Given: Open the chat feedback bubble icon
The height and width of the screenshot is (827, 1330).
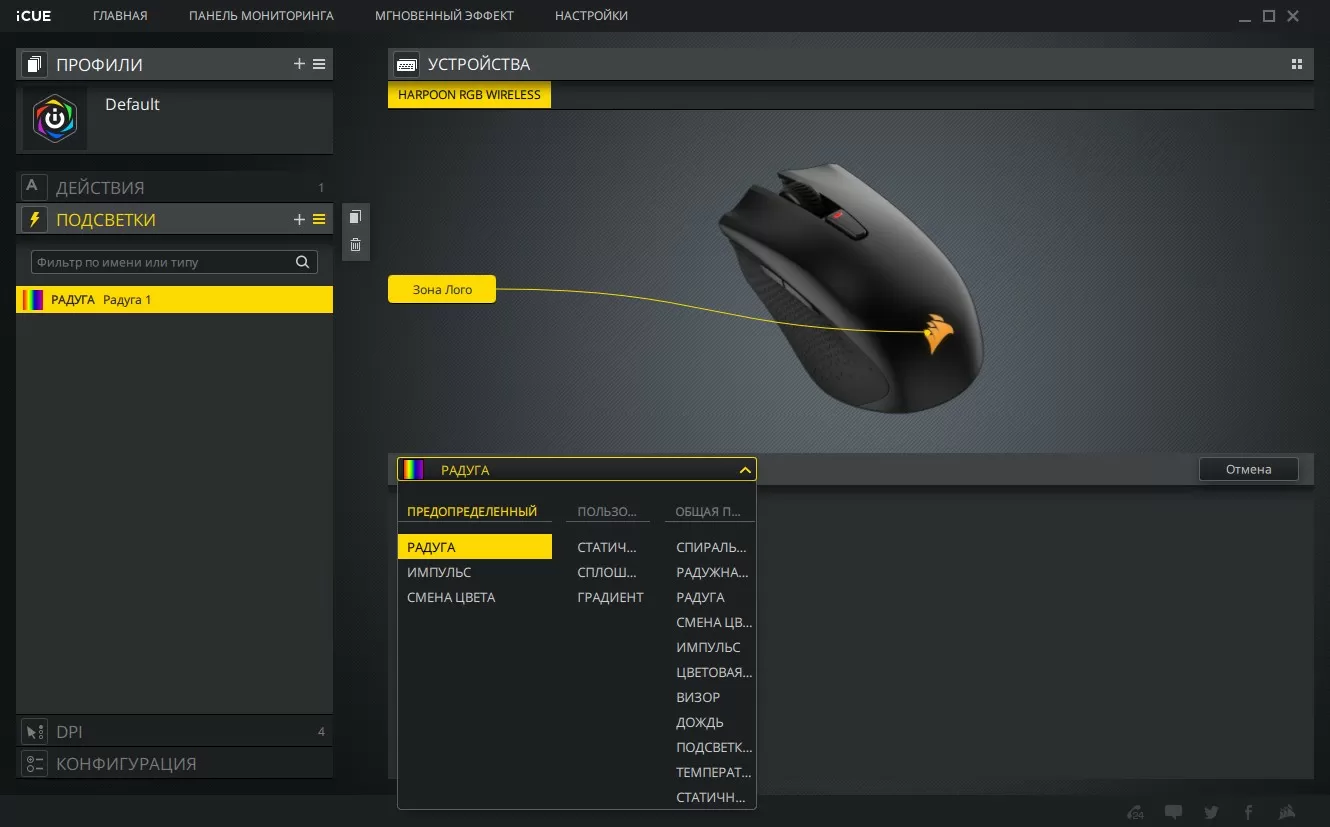Looking at the screenshot, I should pos(1174,812).
